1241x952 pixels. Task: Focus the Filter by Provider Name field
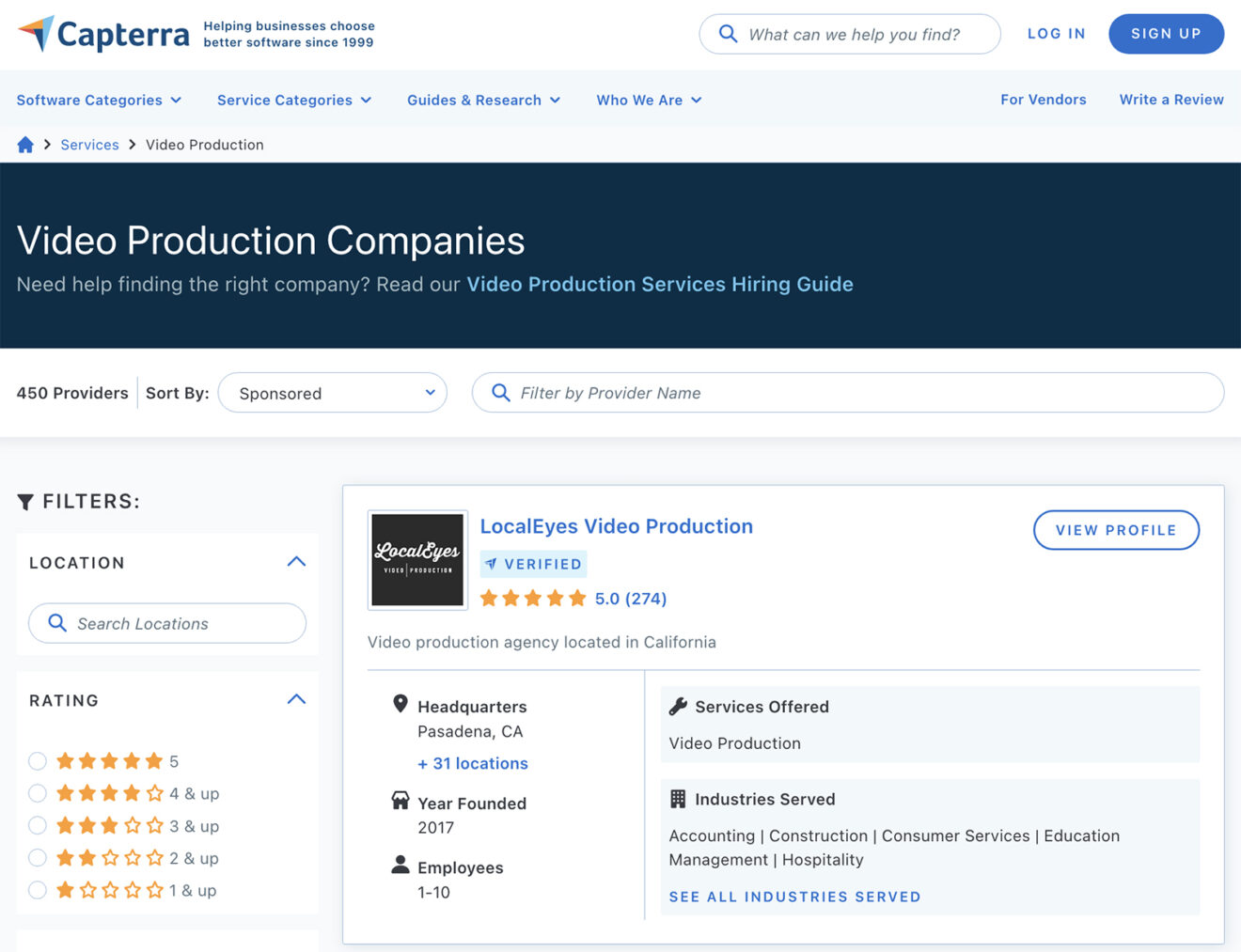point(848,393)
